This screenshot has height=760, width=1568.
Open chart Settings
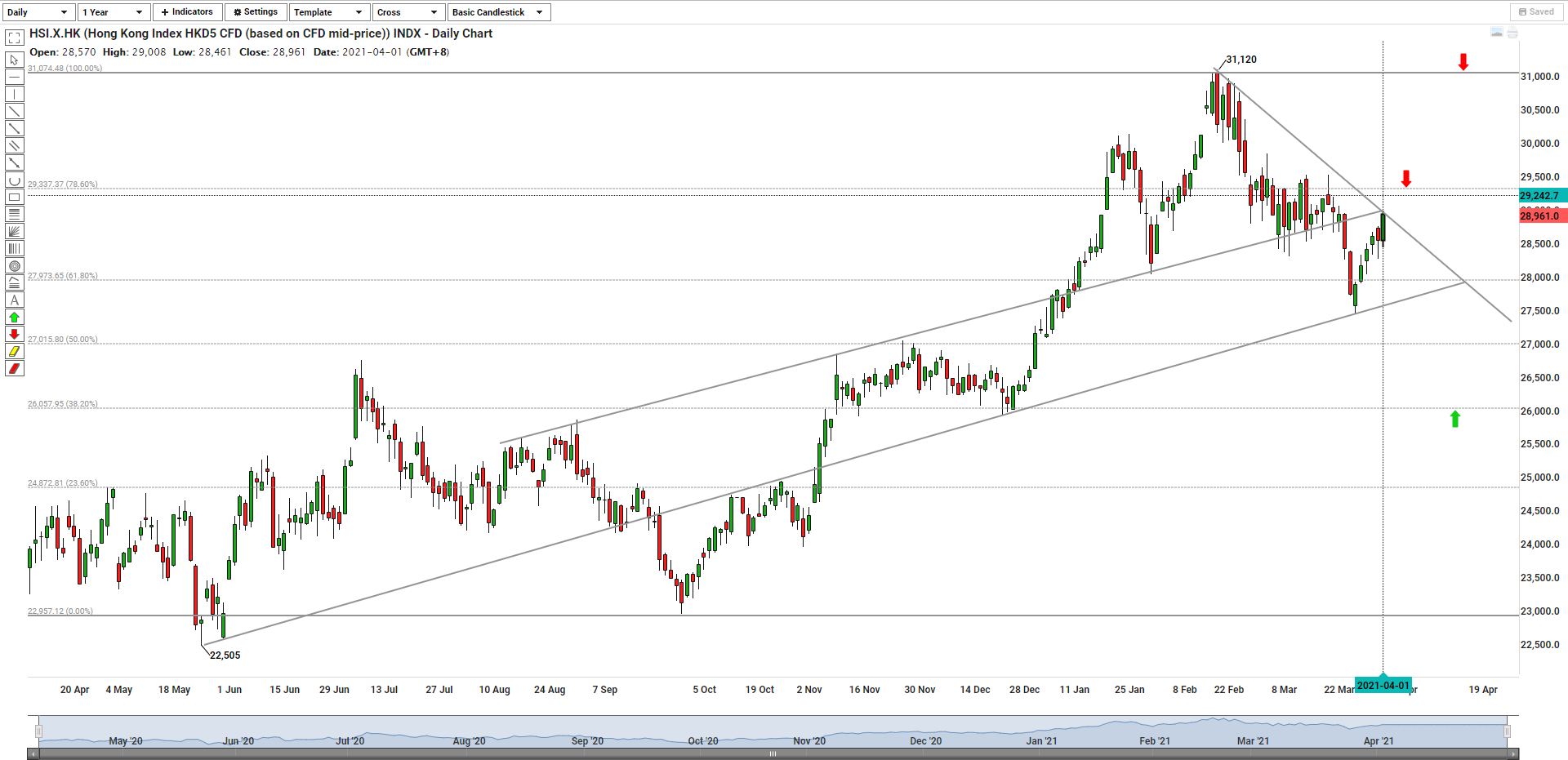click(x=256, y=12)
